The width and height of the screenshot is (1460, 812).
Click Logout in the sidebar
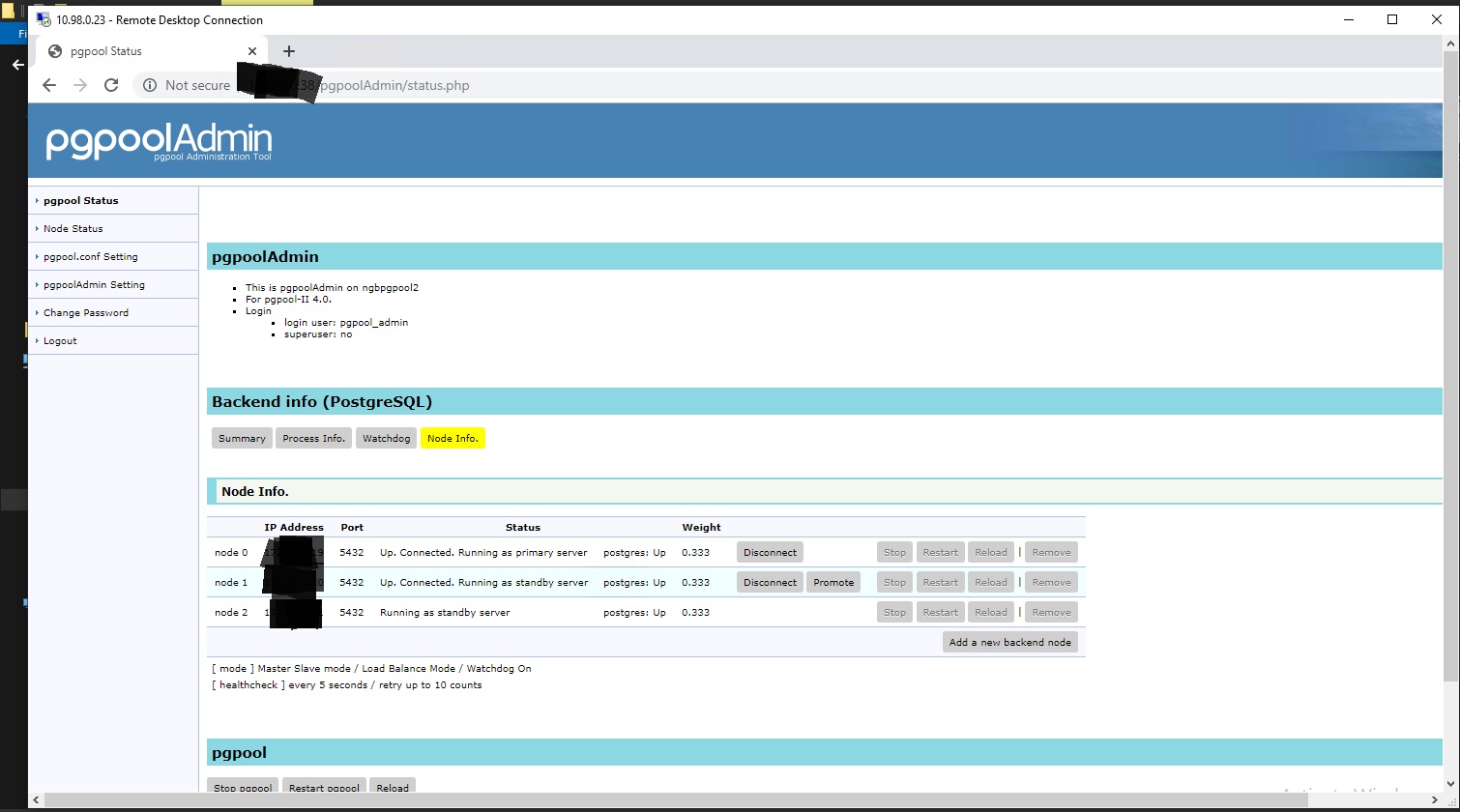(60, 340)
